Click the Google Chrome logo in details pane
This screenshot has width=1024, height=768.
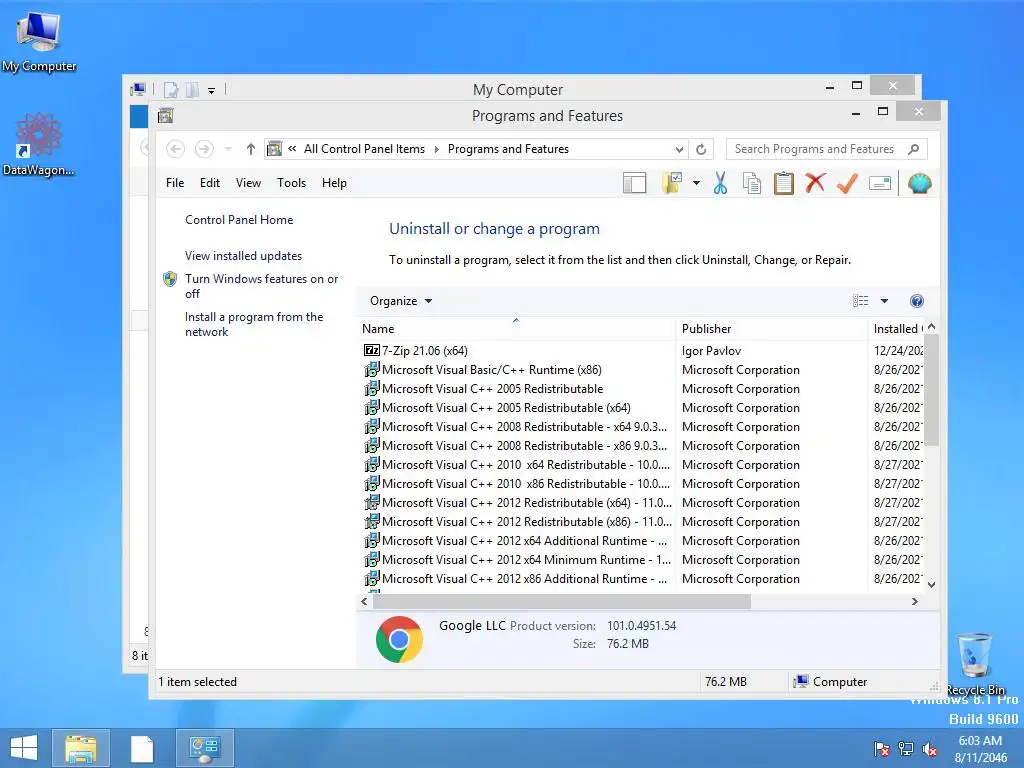pos(399,639)
